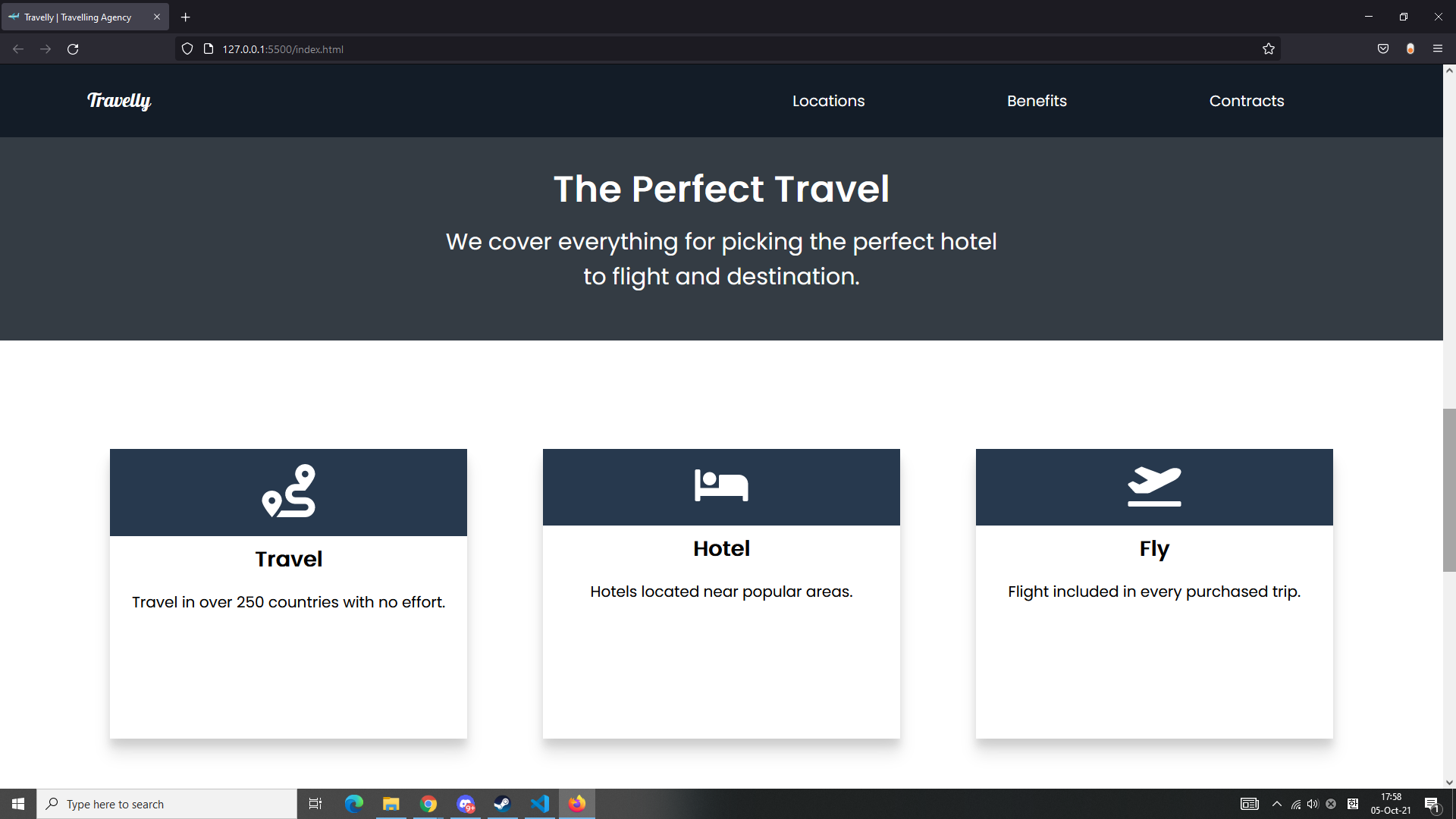Open the Windows notification center
Screen dimensions: 1456x819
point(1432,803)
